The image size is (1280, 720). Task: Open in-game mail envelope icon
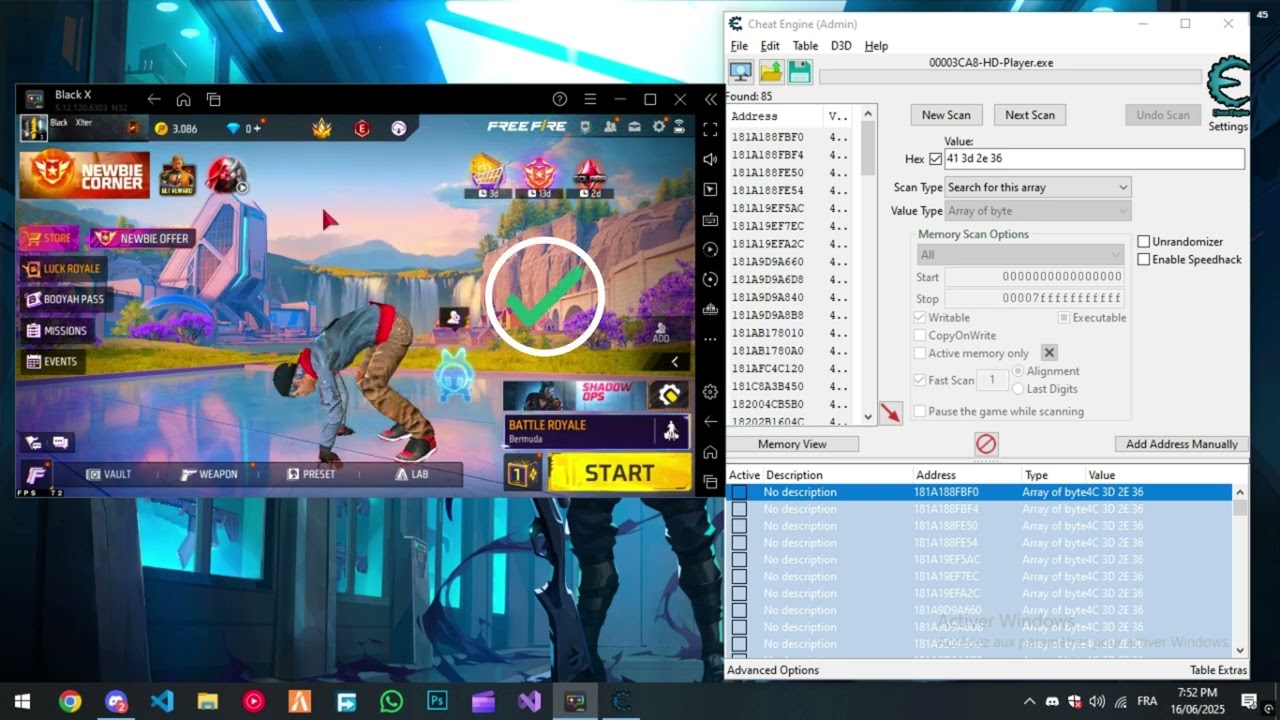pyautogui.click(x=634, y=126)
